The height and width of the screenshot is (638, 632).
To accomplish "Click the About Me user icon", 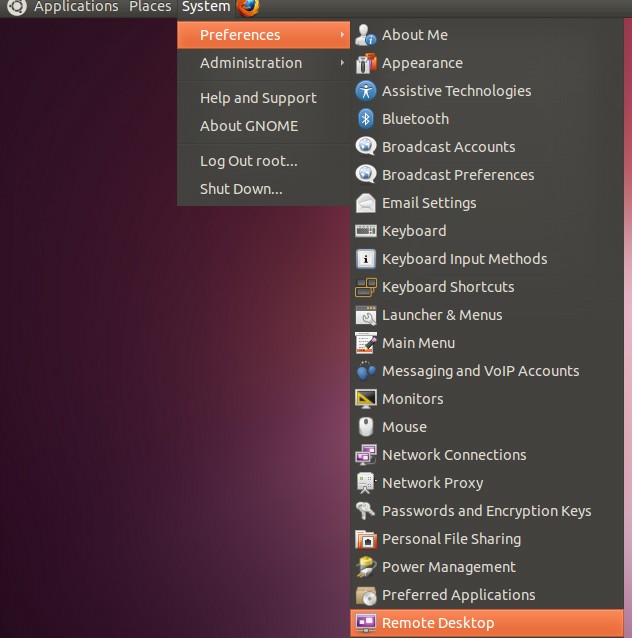I will pyautogui.click(x=365, y=35).
